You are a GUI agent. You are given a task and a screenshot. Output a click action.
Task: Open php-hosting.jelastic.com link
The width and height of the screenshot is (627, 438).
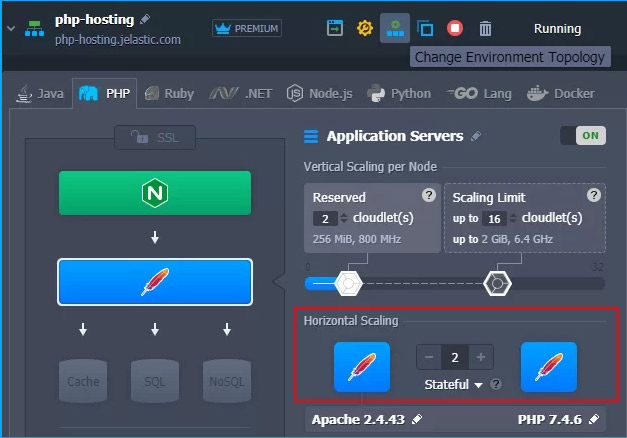118,40
